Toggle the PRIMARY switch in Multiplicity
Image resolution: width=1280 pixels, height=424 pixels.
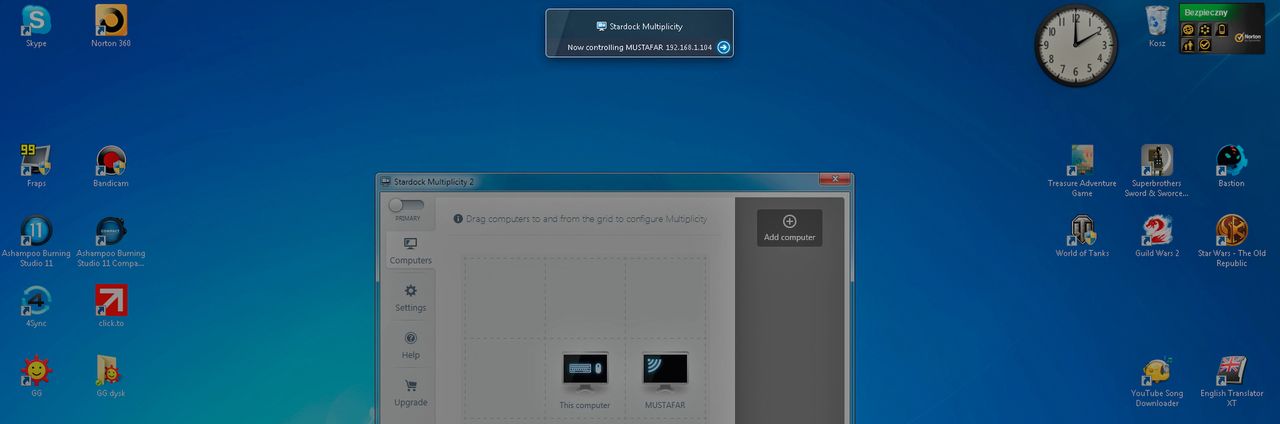click(x=407, y=205)
